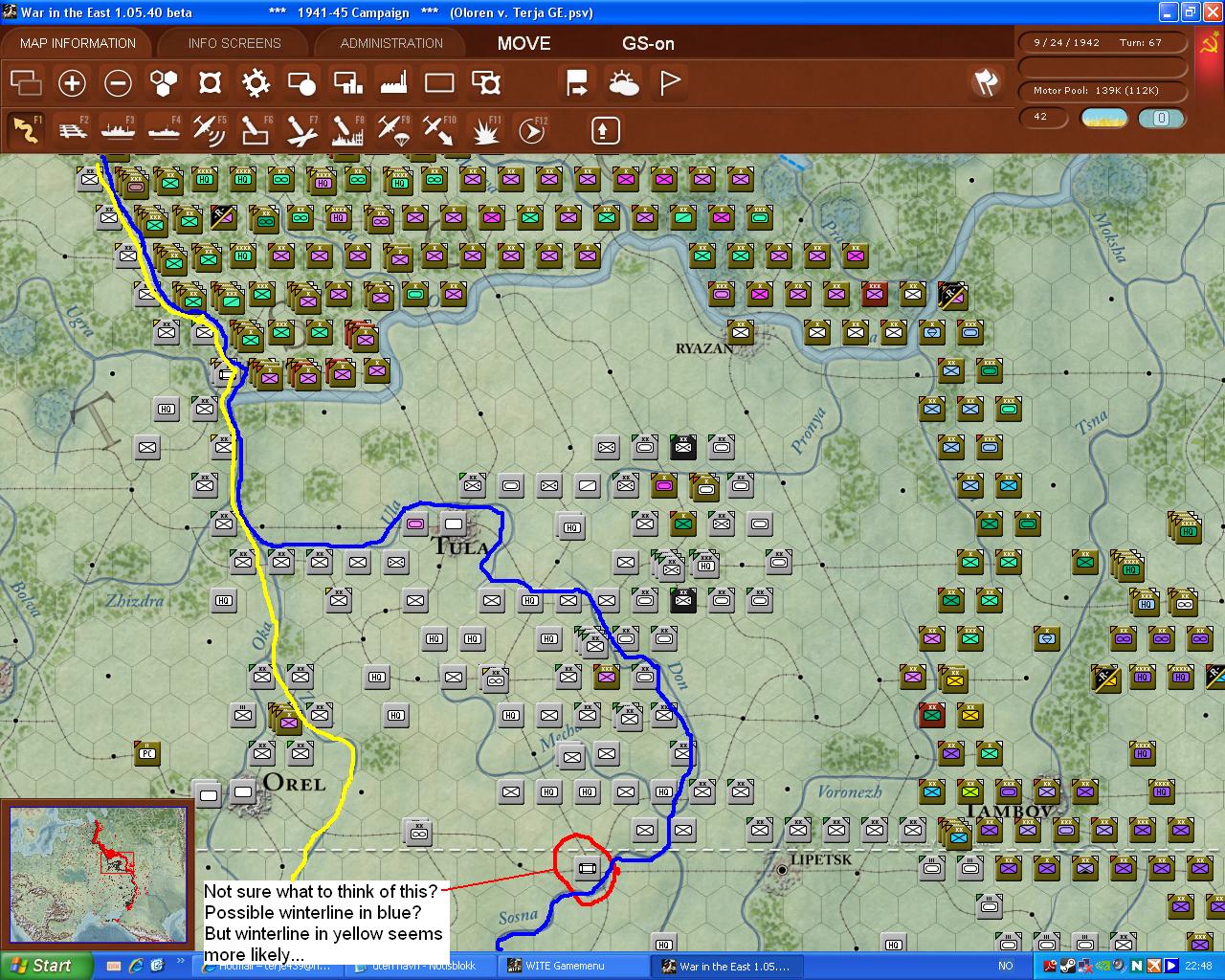
Task: Click the up-arrow box toolbar icon
Action: 605,129
